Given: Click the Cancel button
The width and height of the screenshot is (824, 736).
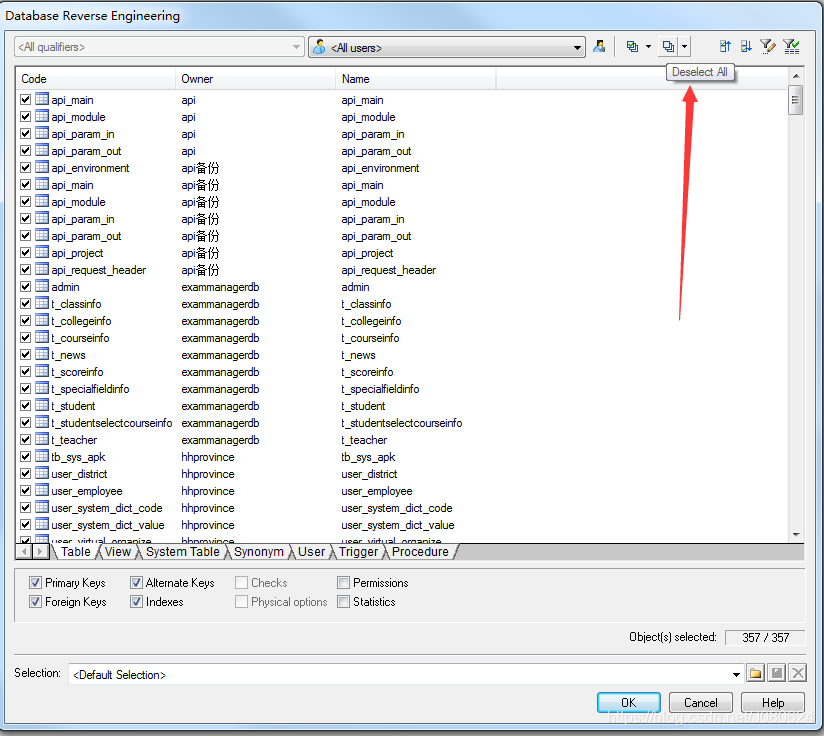Looking at the screenshot, I should 701,702.
